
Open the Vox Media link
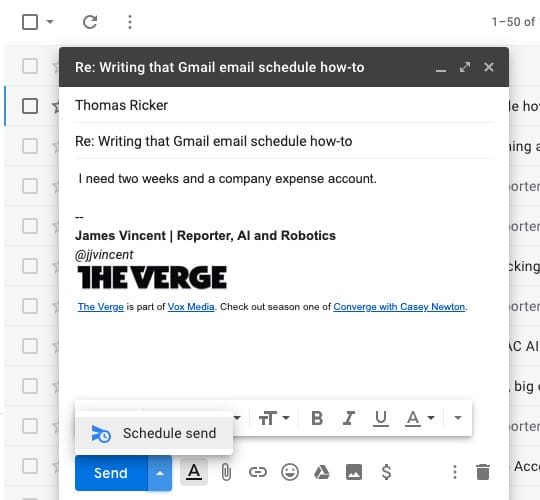191,306
